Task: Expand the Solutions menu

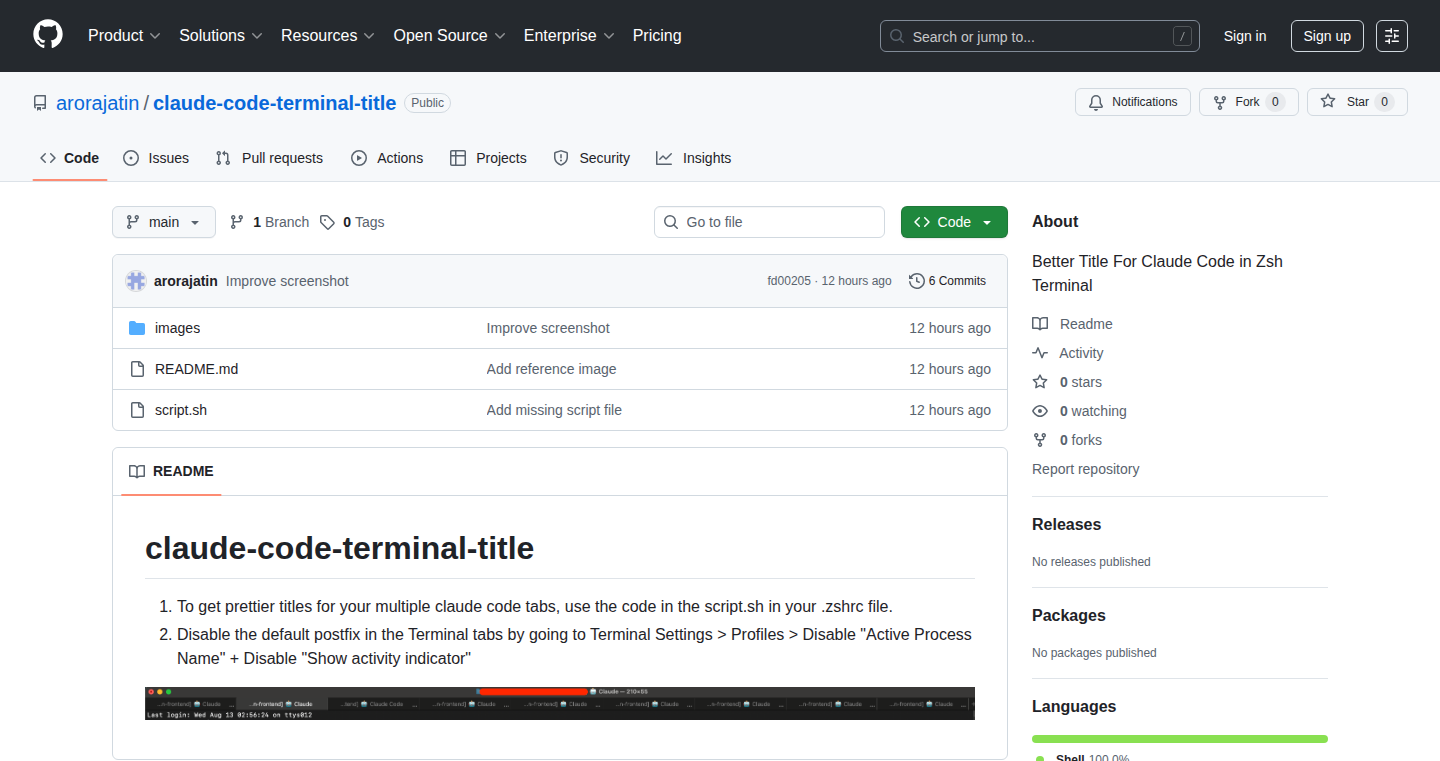Action: click(221, 35)
